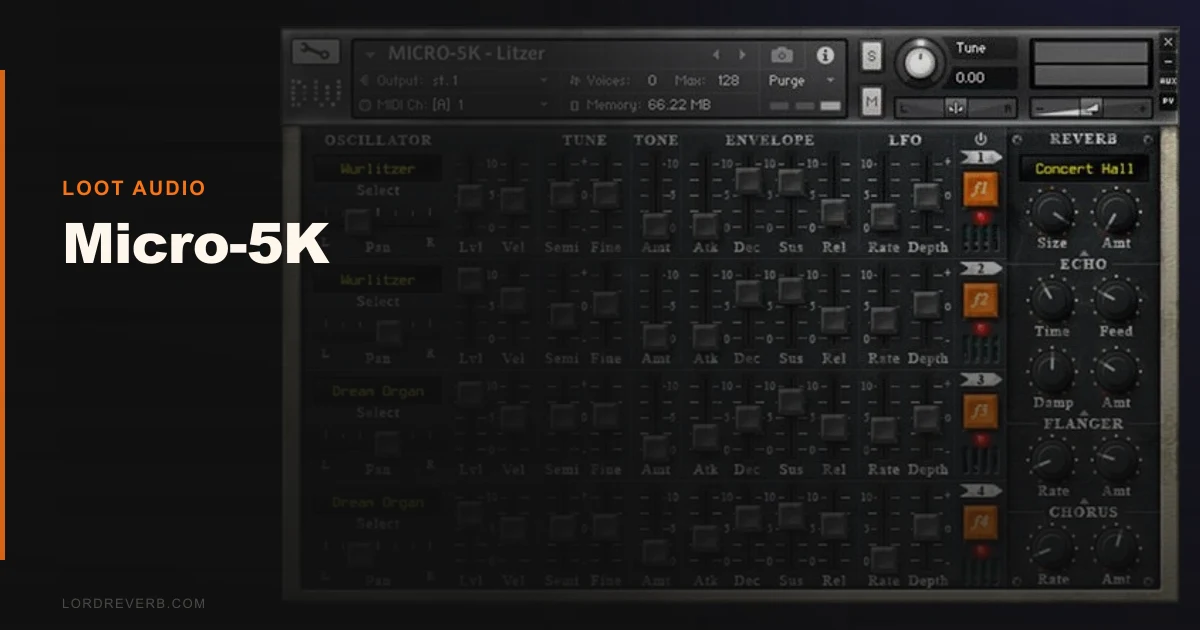The height and width of the screenshot is (630, 1200).
Task: Click the pan center icon under Tune
Action: coord(957,107)
